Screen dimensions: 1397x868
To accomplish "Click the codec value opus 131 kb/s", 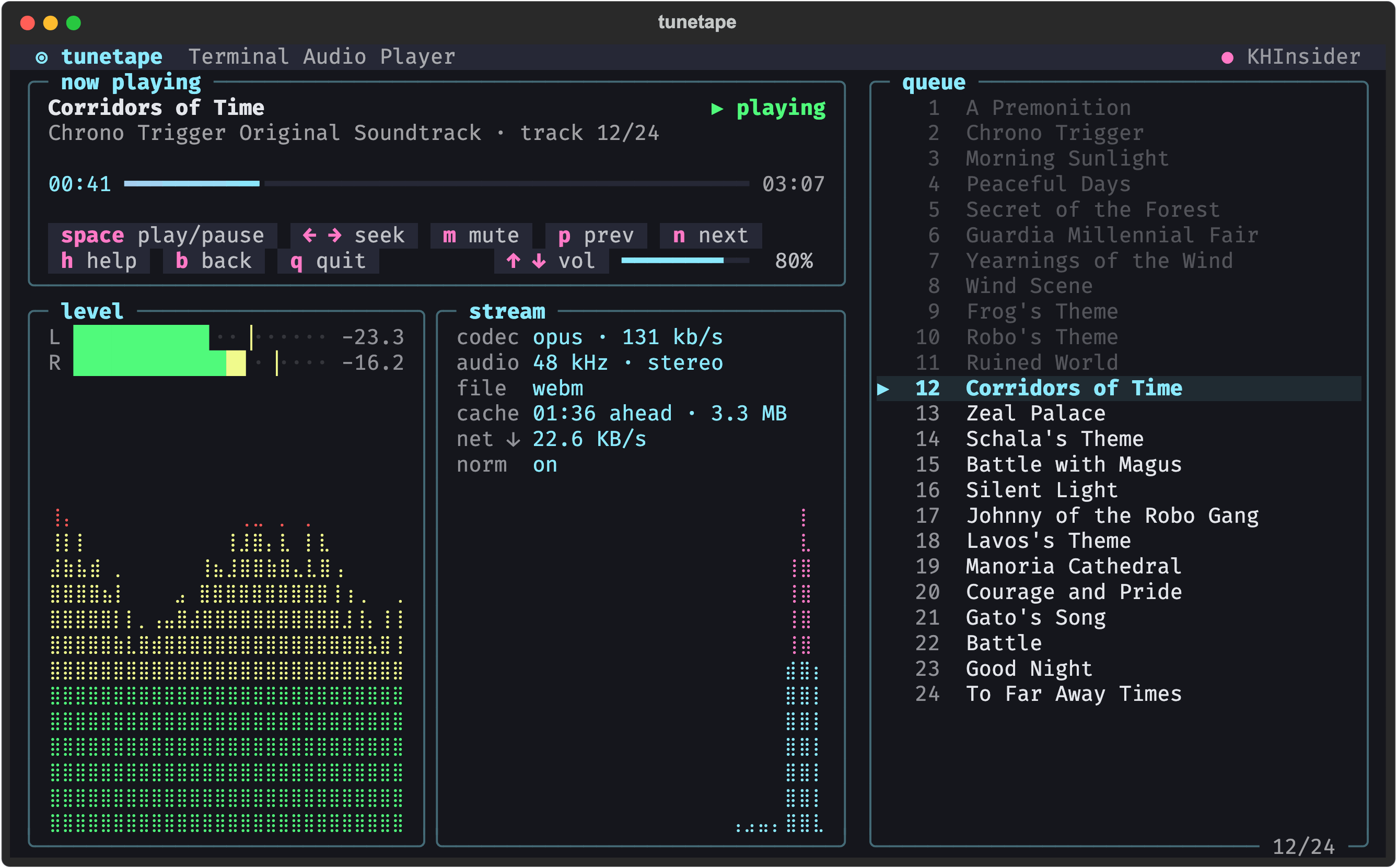I will pos(627,337).
